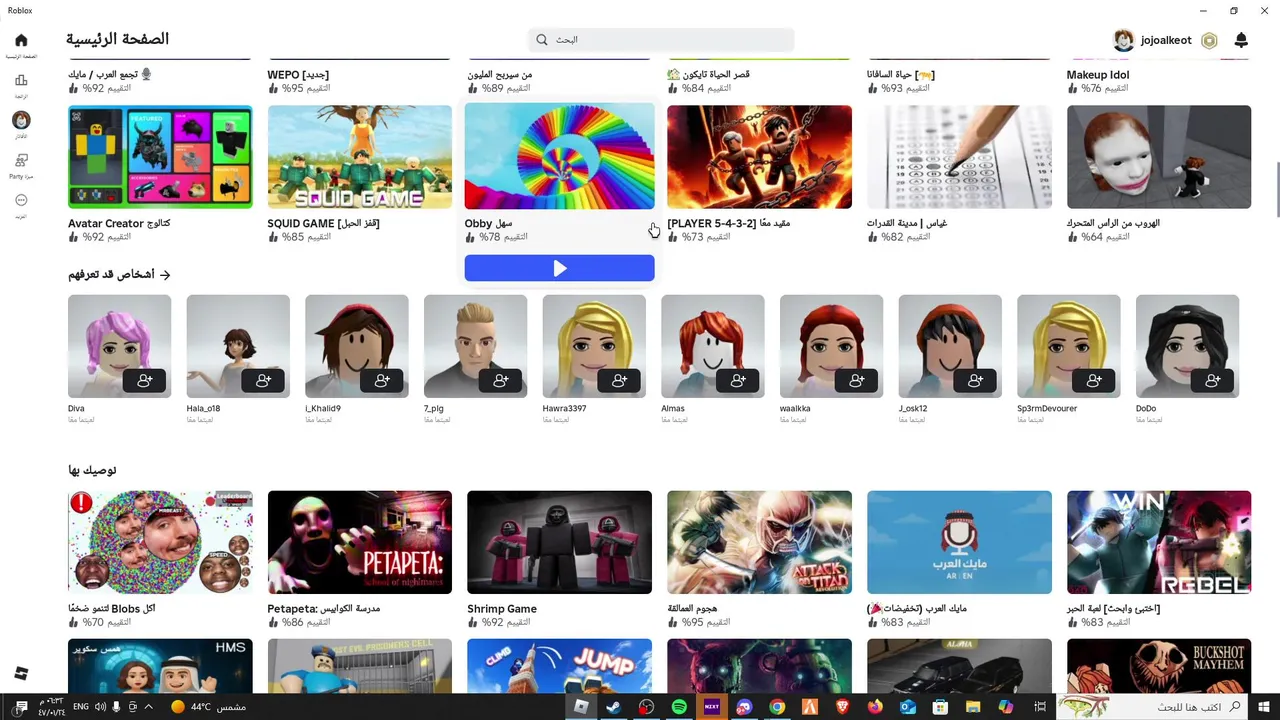The image size is (1280, 720).
Task: Expand the hidden tray icons chevron
Action: coord(149,707)
